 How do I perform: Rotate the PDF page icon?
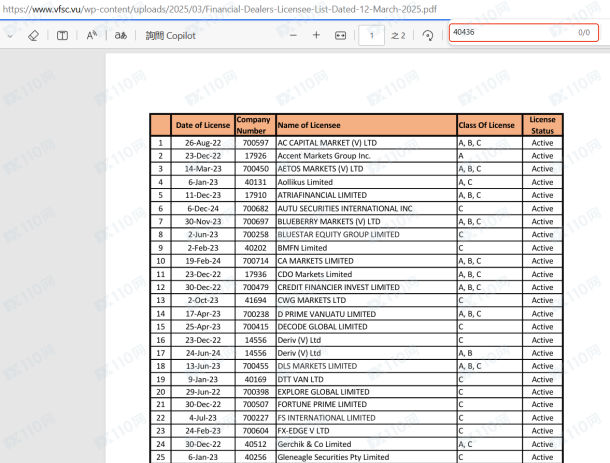click(428, 36)
